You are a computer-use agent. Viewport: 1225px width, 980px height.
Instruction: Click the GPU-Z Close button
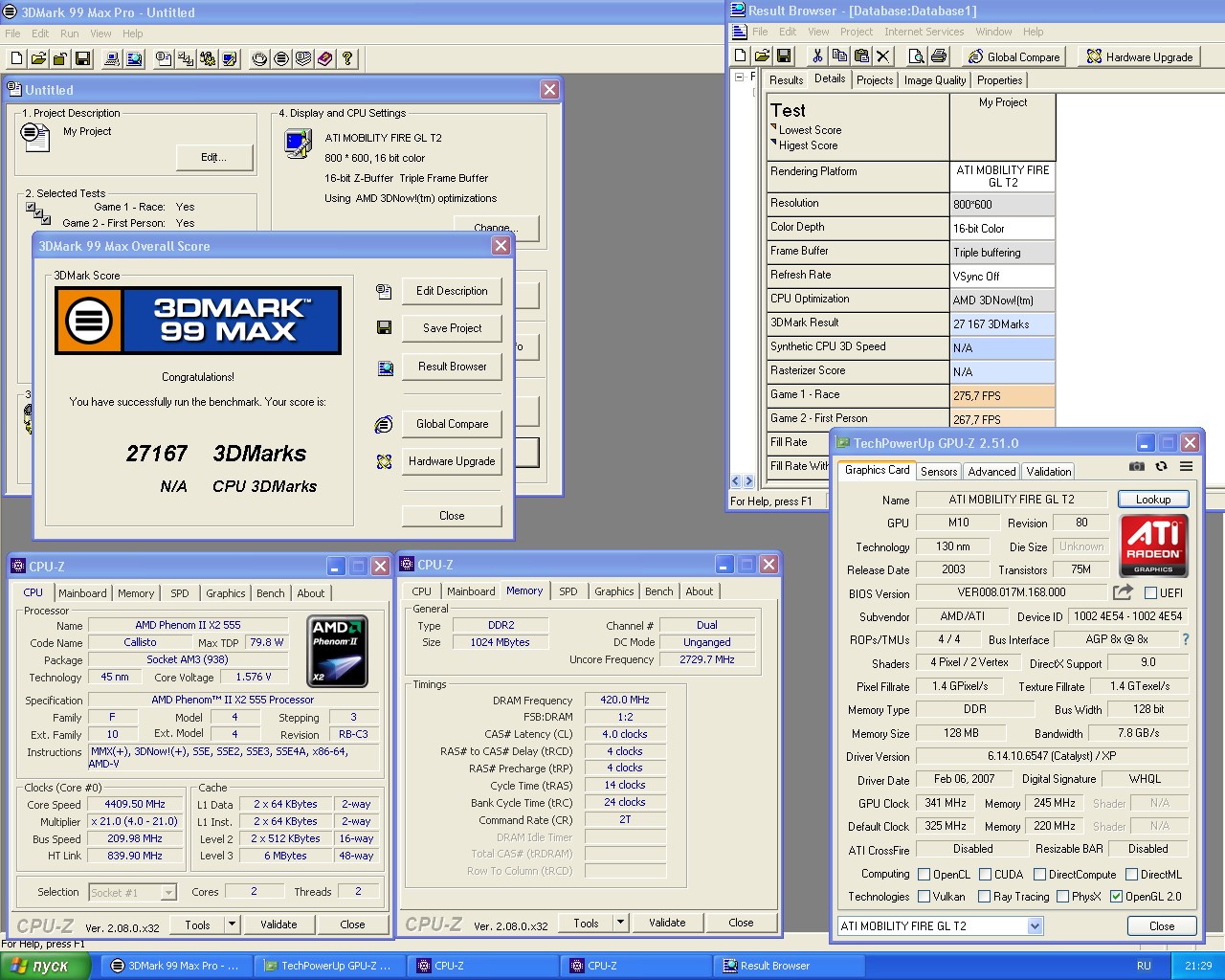click(x=1162, y=926)
